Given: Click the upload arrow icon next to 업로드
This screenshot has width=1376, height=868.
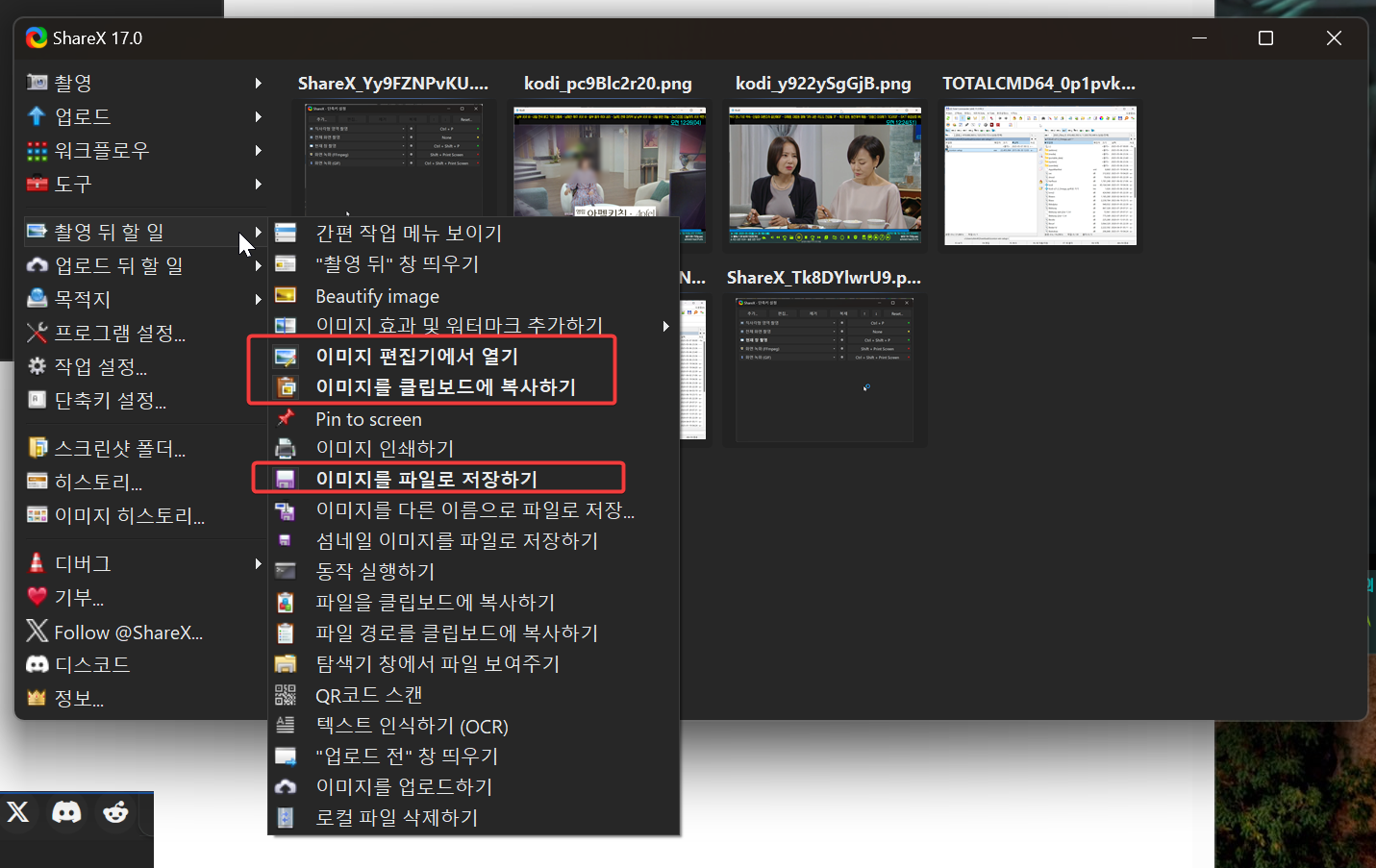Looking at the screenshot, I should point(37,116).
